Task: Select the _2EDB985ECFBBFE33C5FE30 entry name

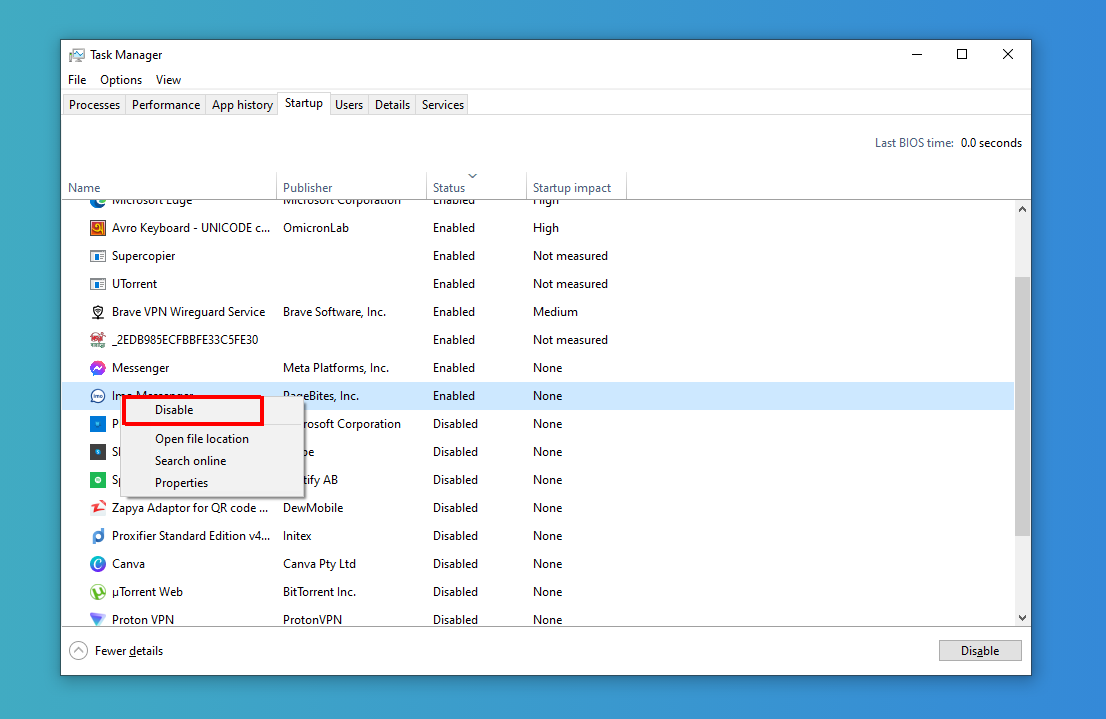Action: tap(185, 340)
